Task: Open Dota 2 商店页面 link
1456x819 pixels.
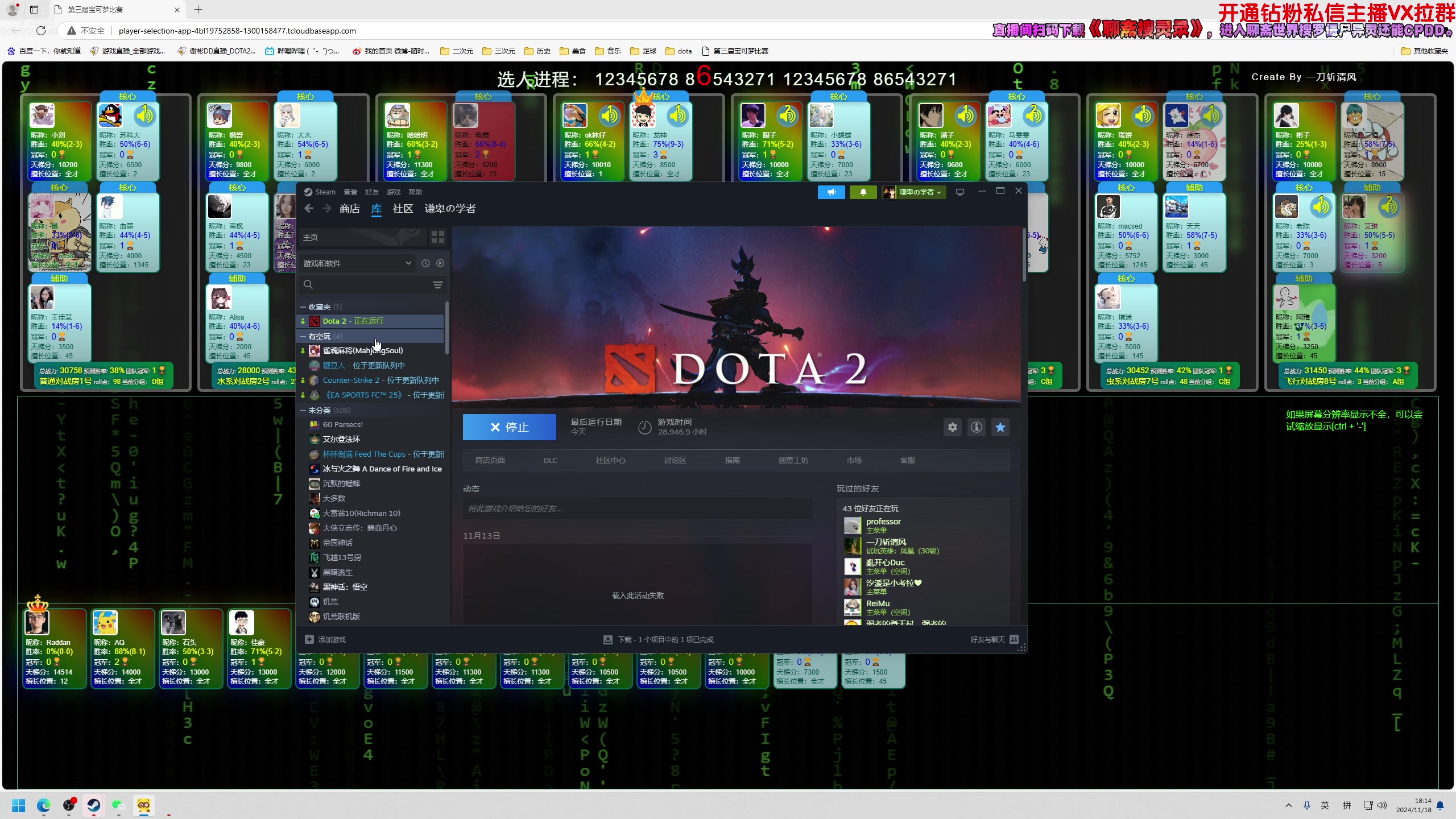Action: coord(490,460)
